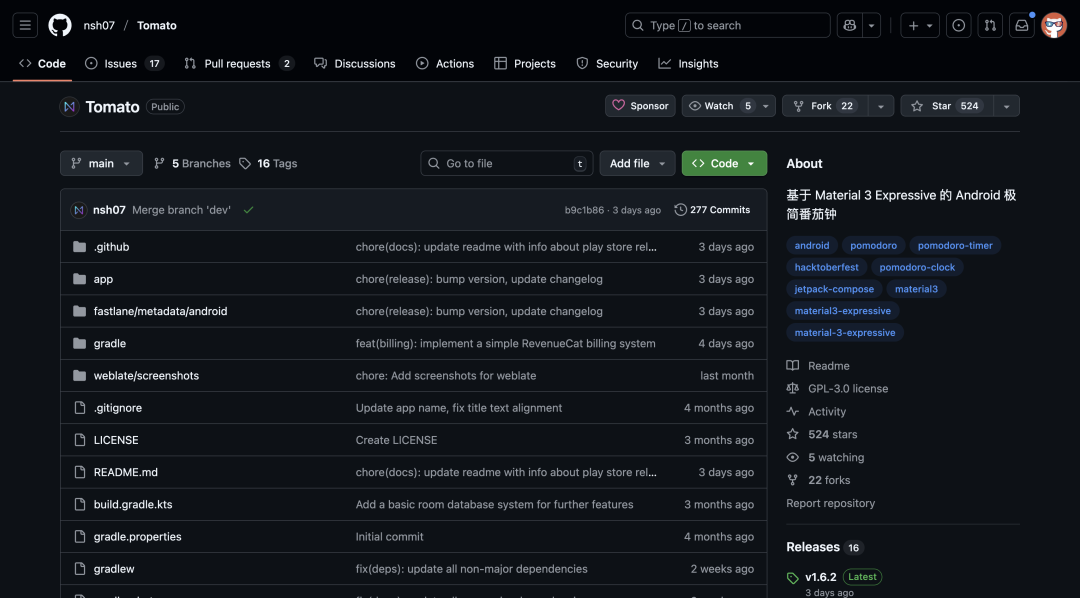Open notifications inbox icon
This screenshot has width=1080, height=598.
[x=1021, y=25]
